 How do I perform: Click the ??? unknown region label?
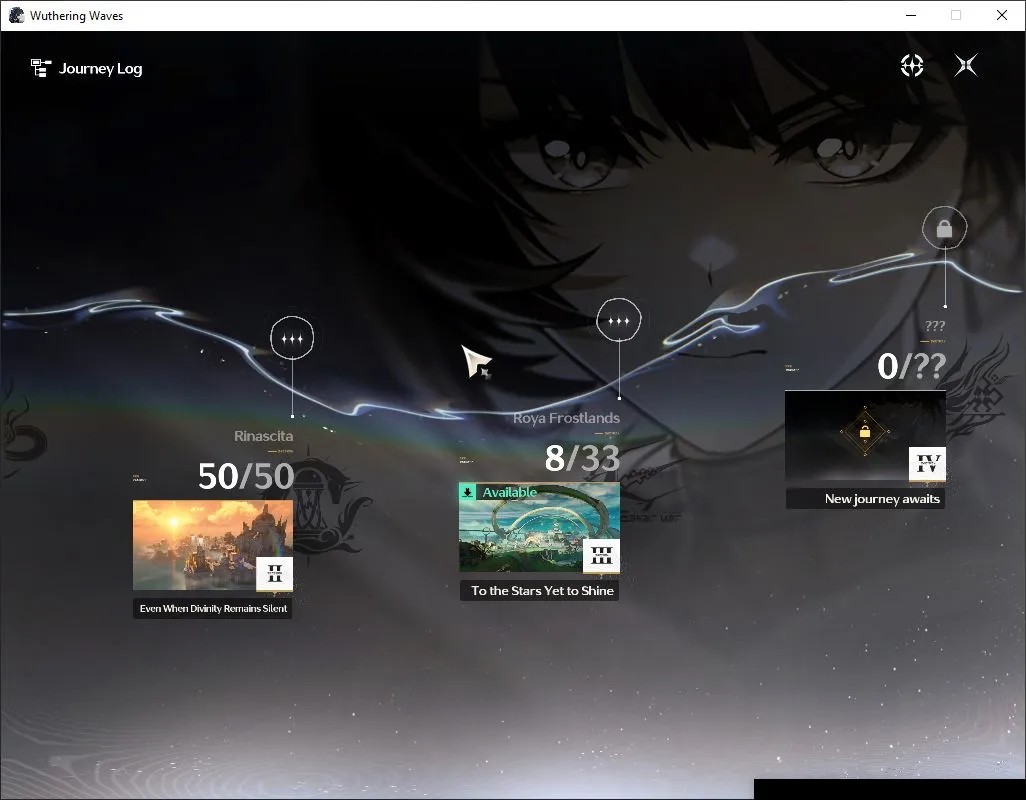[935, 325]
